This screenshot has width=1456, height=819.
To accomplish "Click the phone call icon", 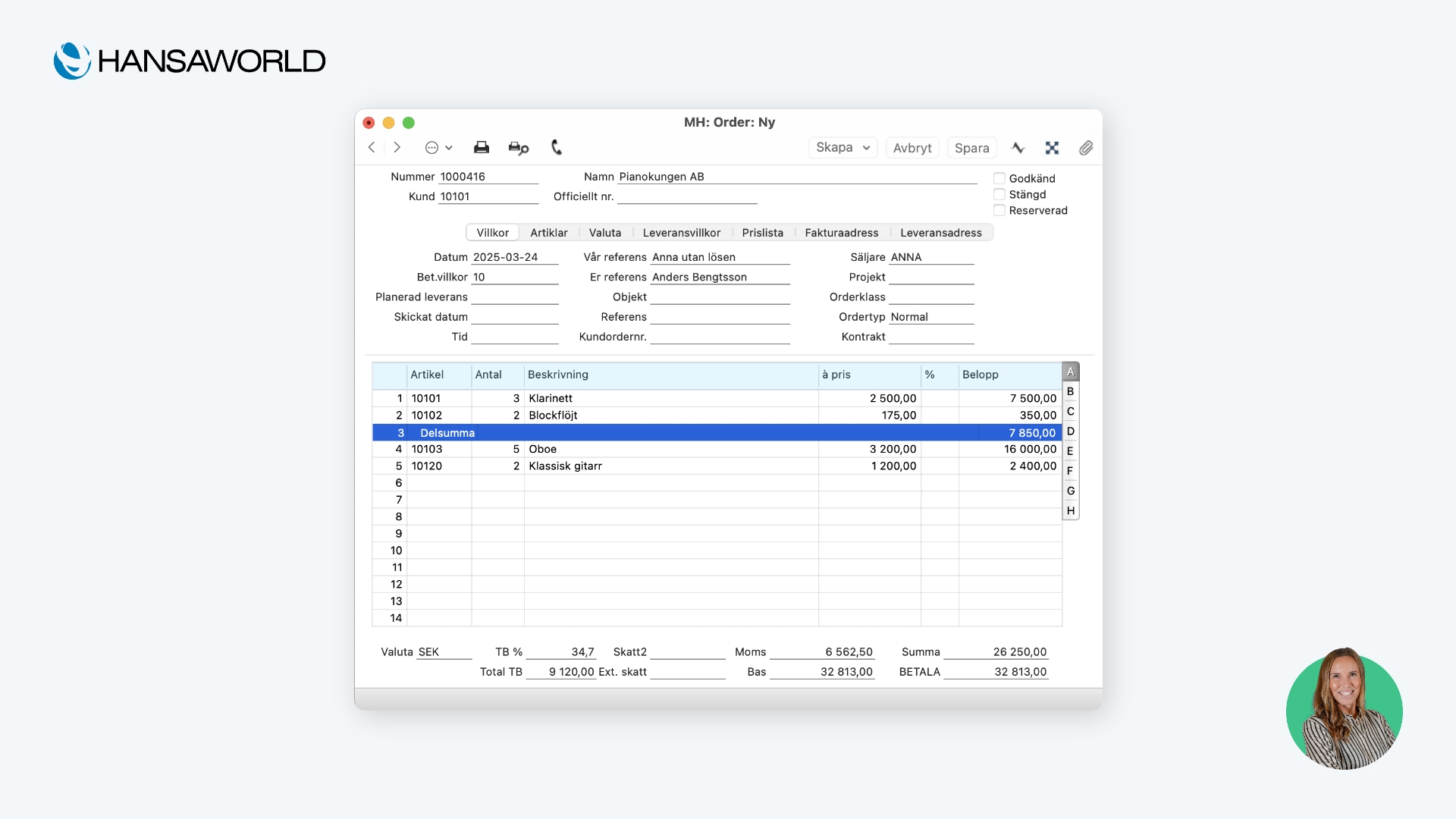I will pos(557,148).
